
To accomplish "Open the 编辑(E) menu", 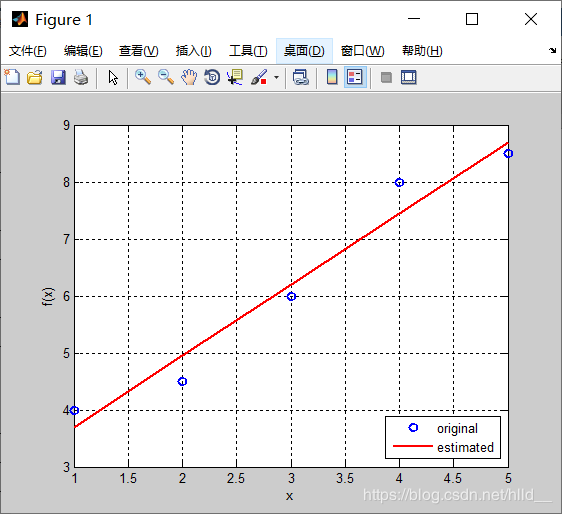I will coord(83,51).
